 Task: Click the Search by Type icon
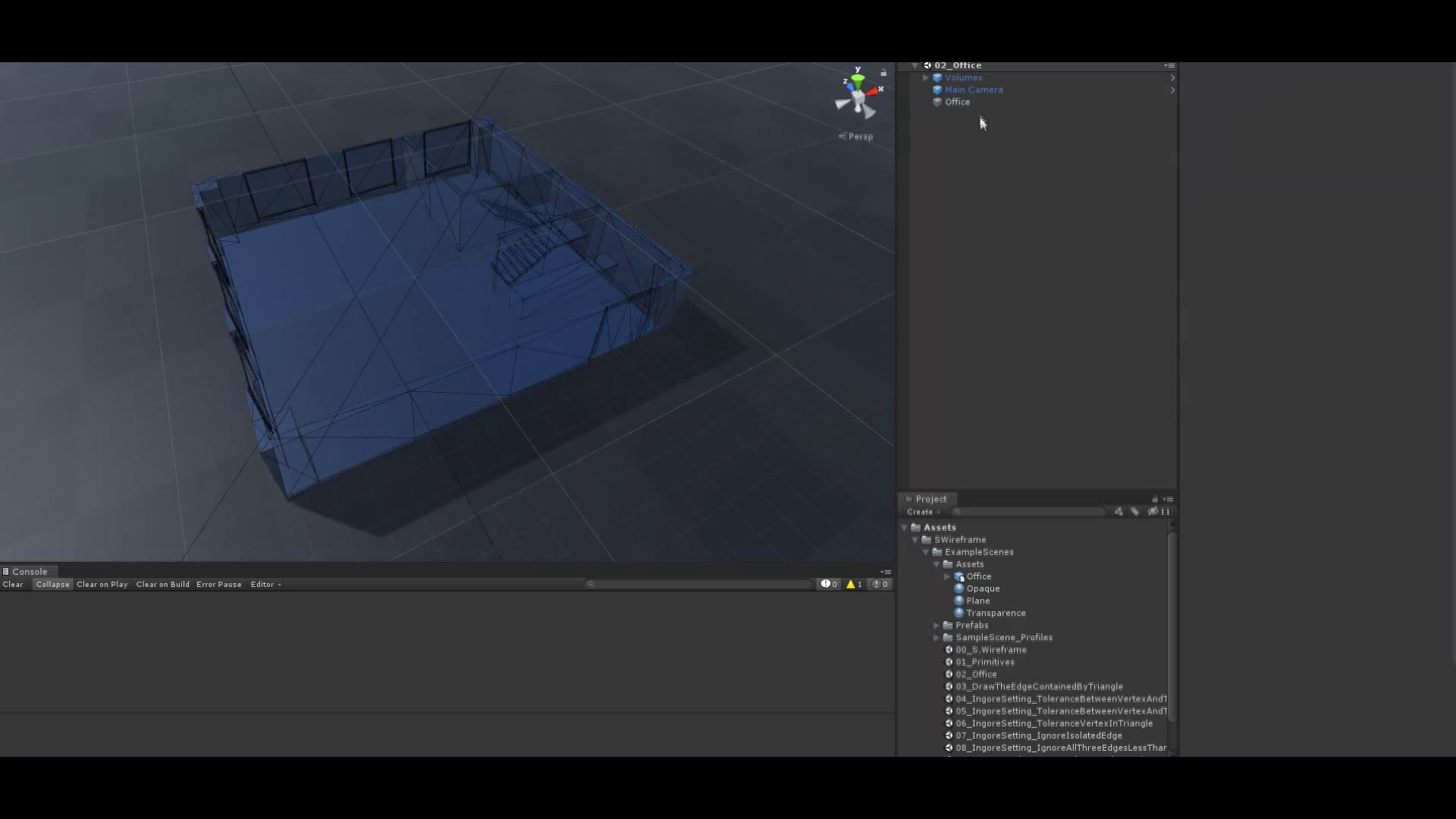(x=1119, y=512)
